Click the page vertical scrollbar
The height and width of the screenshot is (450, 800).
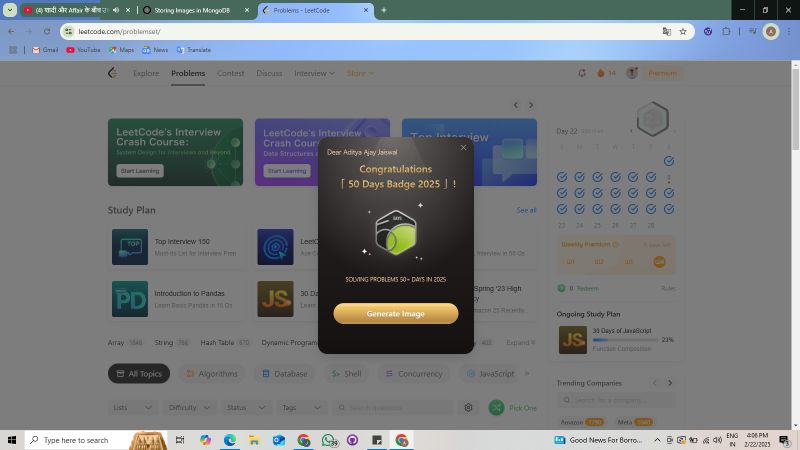[x=795, y=110]
